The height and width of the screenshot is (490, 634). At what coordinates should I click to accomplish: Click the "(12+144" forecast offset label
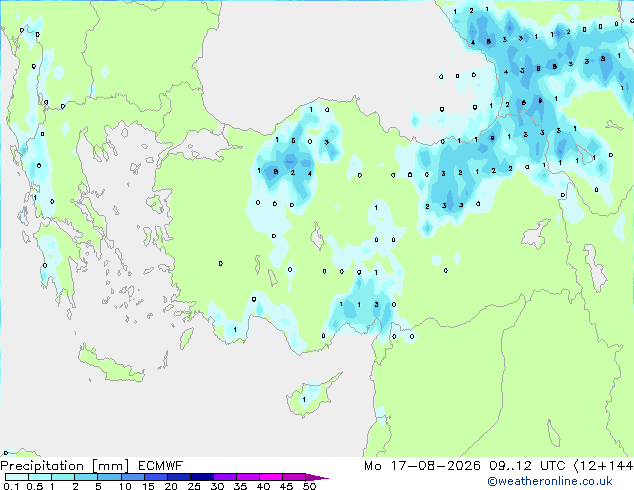coord(603,466)
